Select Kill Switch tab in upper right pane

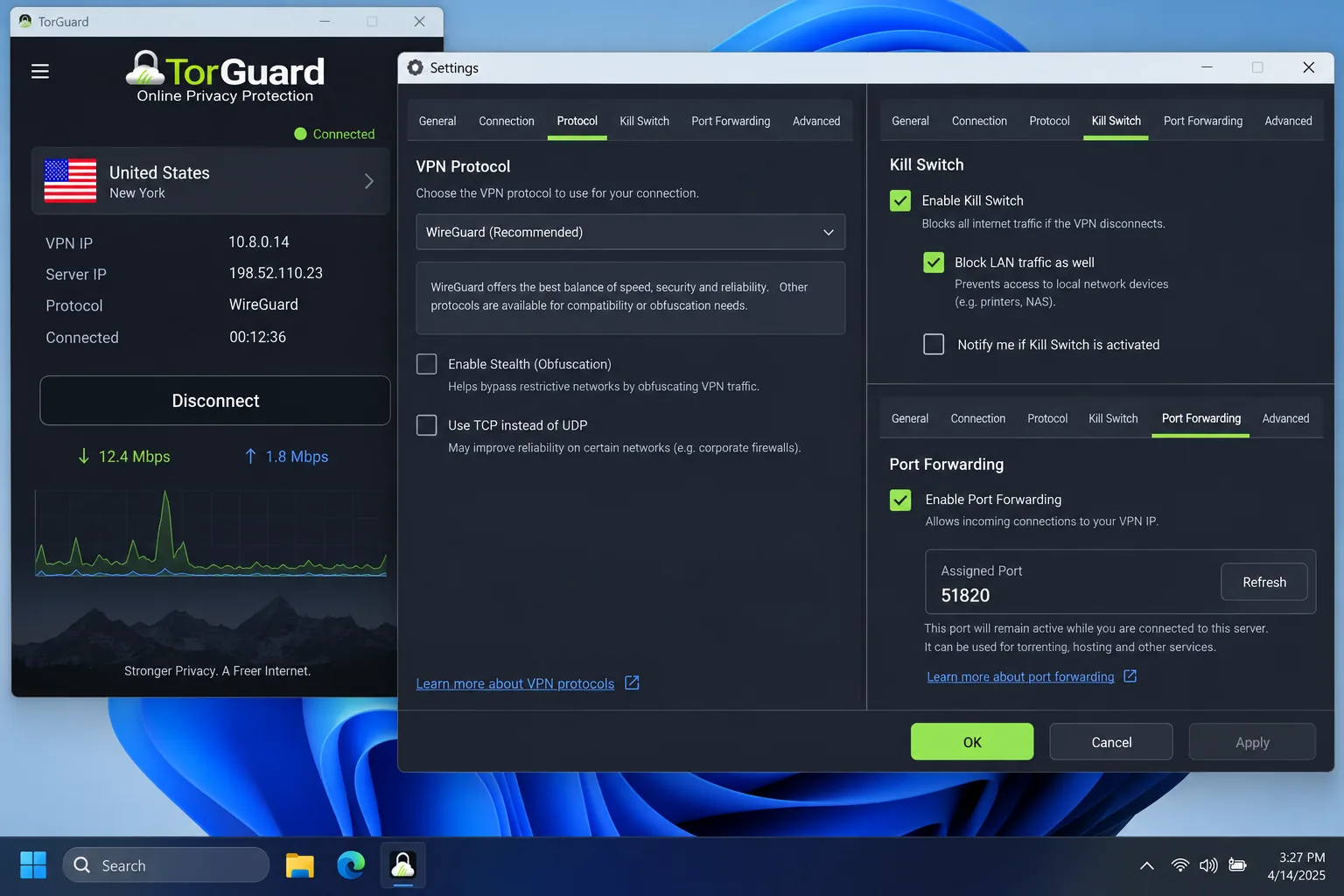[1116, 121]
